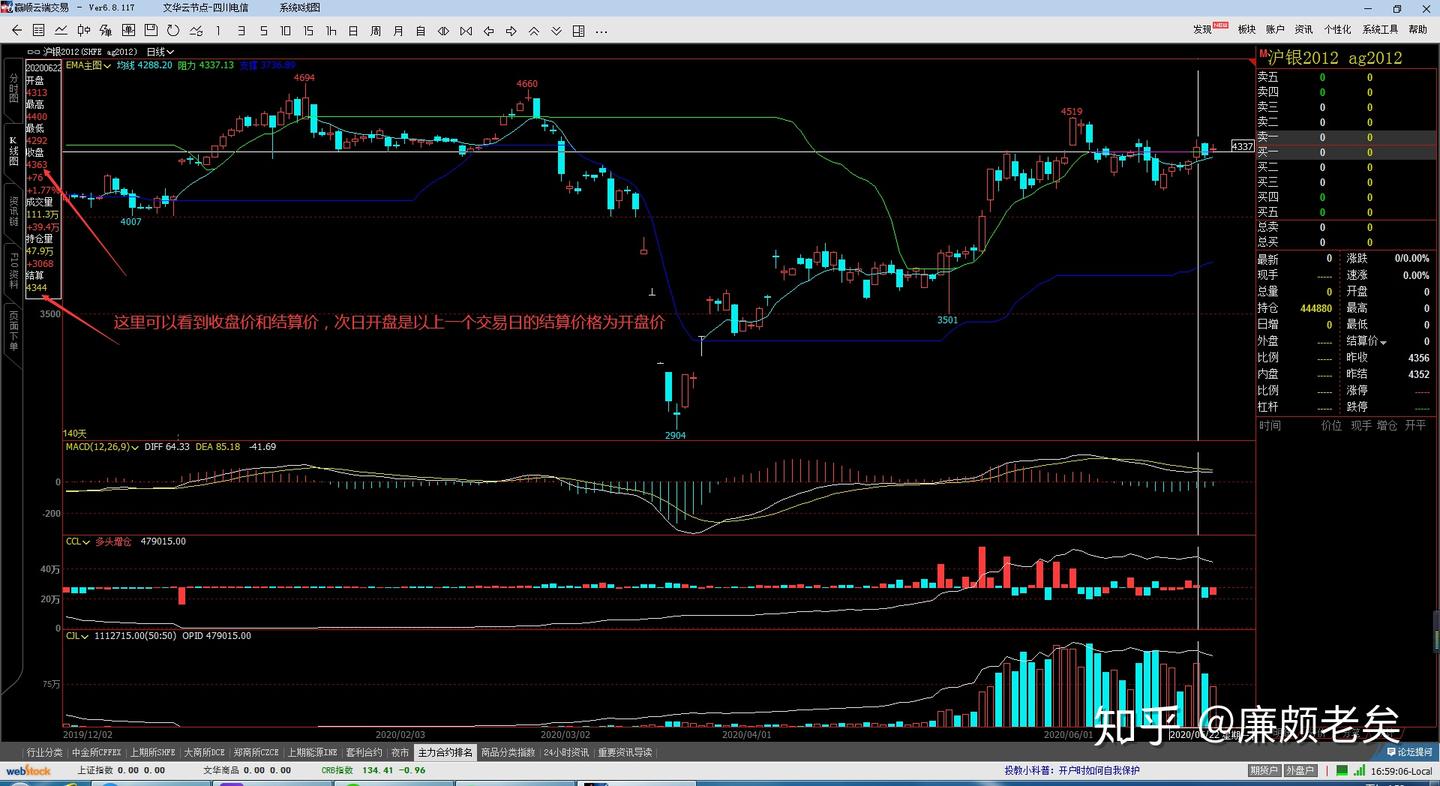
Task: Open the quote list icon in toolbar
Action: click(x=38, y=31)
